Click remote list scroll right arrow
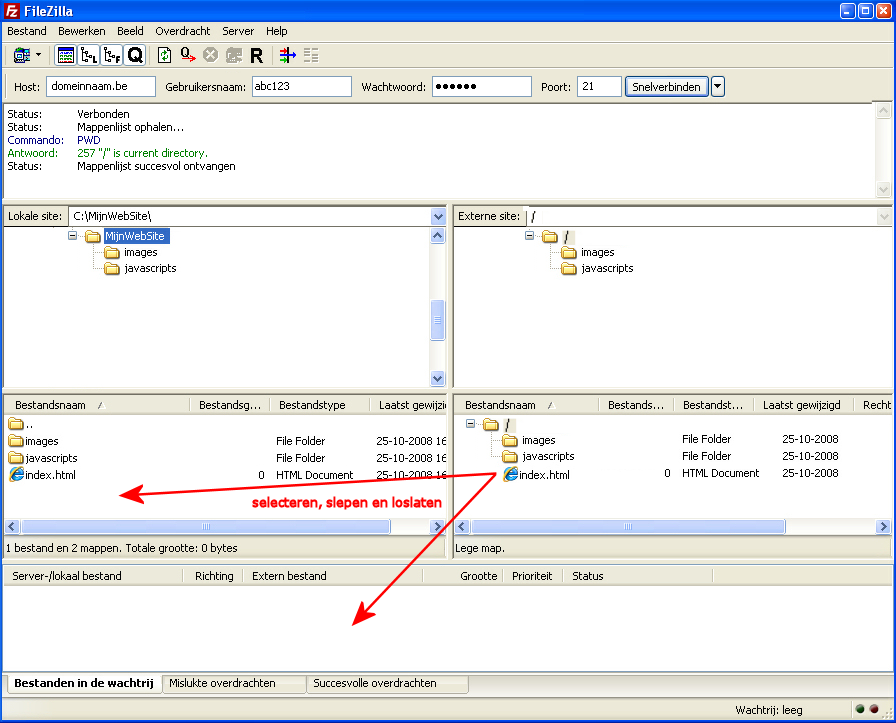The height and width of the screenshot is (723, 896). tap(883, 526)
